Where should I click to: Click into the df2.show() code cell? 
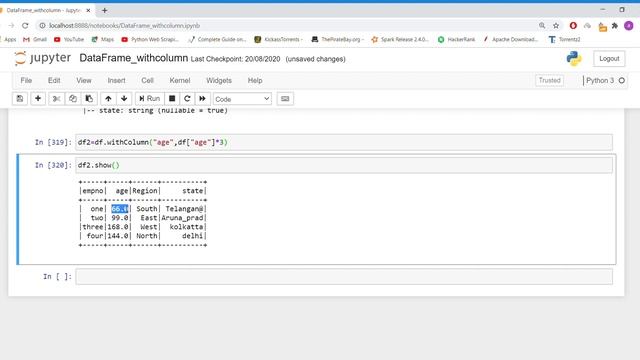tap(344, 165)
